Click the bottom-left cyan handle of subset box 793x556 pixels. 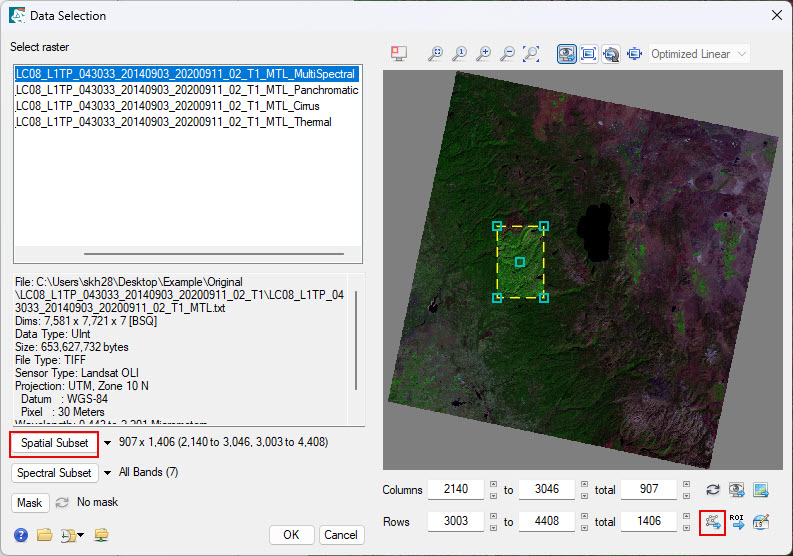coord(497,297)
